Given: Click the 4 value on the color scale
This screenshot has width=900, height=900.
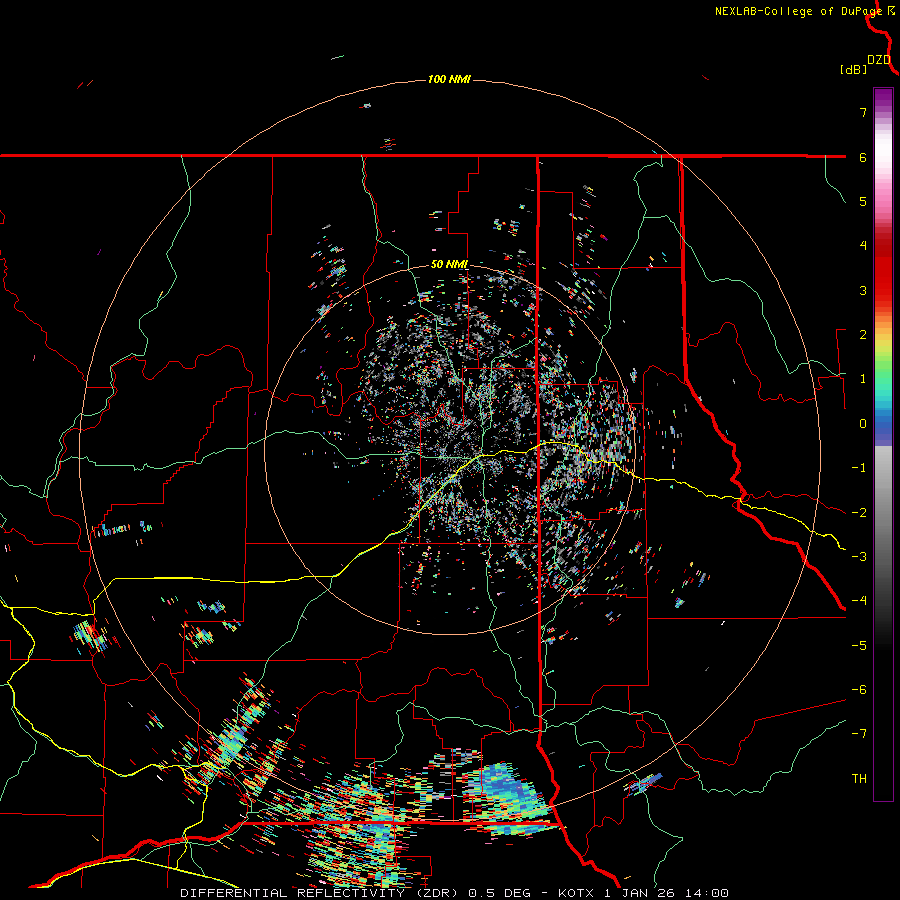Looking at the screenshot, I should point(863,246).
